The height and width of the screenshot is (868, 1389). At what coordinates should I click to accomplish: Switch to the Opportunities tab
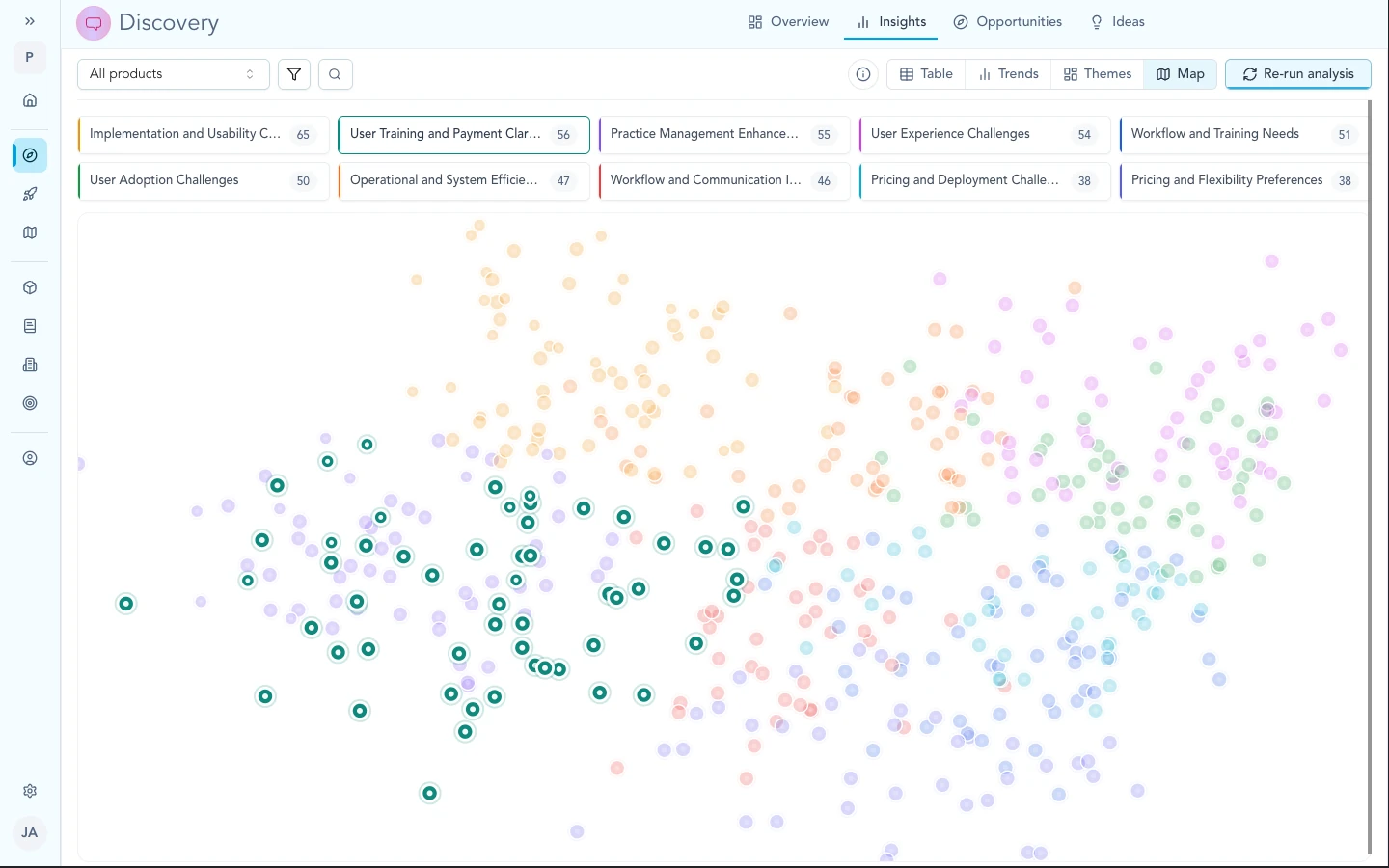(1007, 21)
